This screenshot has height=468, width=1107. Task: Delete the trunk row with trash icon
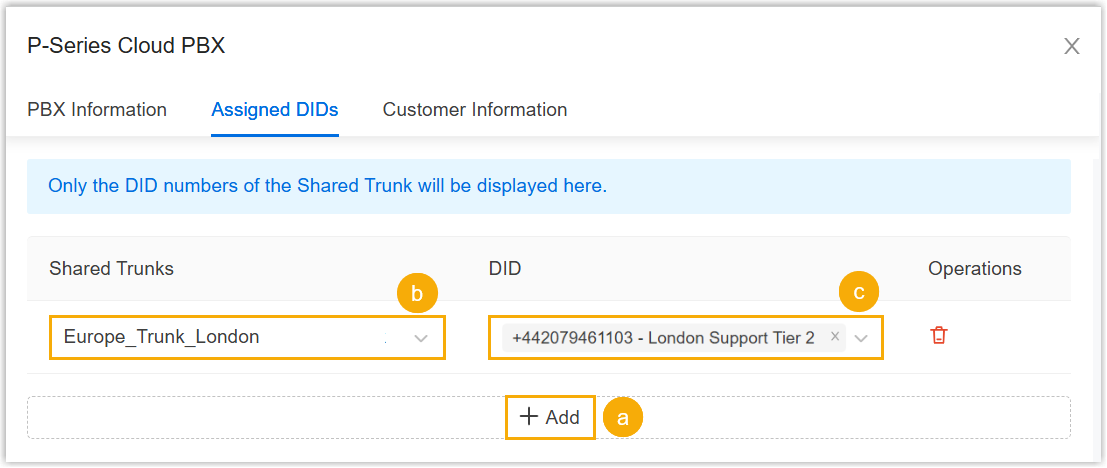click(938, 335)
